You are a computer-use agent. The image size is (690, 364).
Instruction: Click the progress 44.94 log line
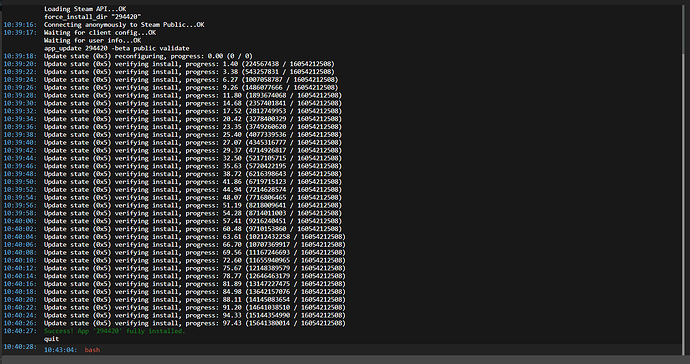click(193, 190)
